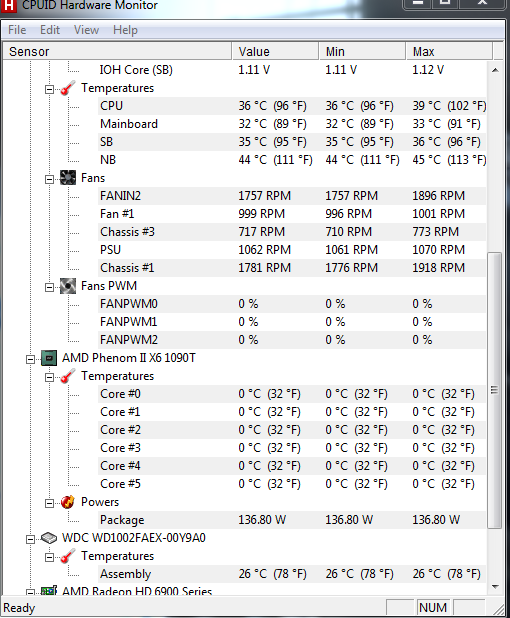This screenshot has width=510, height=618.
Task: Click the CPU chip icon for AMD Phenom II
Action: (x=49, y=358)
